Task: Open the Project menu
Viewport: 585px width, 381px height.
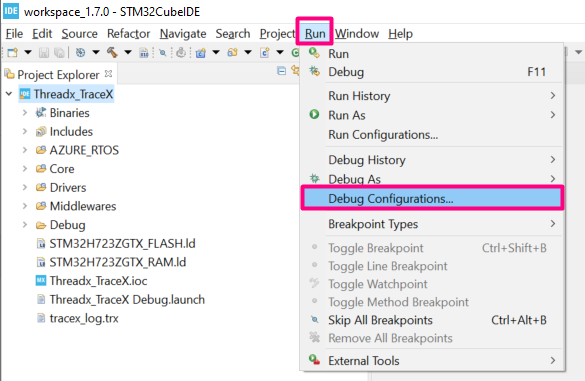Action: pyautogui.click(x=277, y=34)
